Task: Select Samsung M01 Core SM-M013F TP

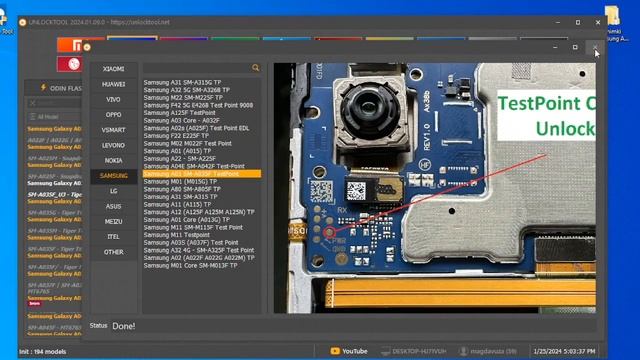Action: pos(190,265)
